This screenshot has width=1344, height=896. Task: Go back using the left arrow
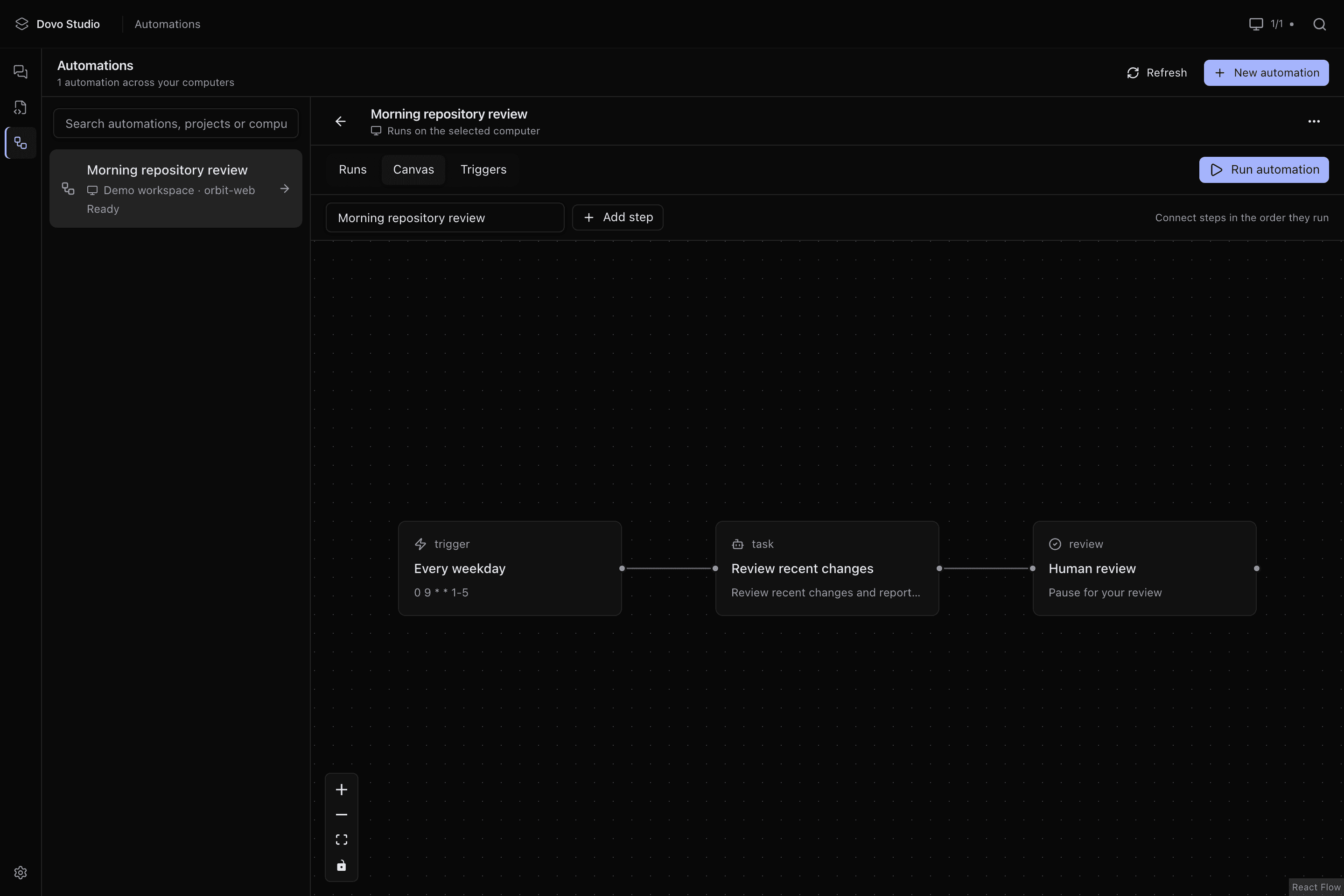click(341, 121)
